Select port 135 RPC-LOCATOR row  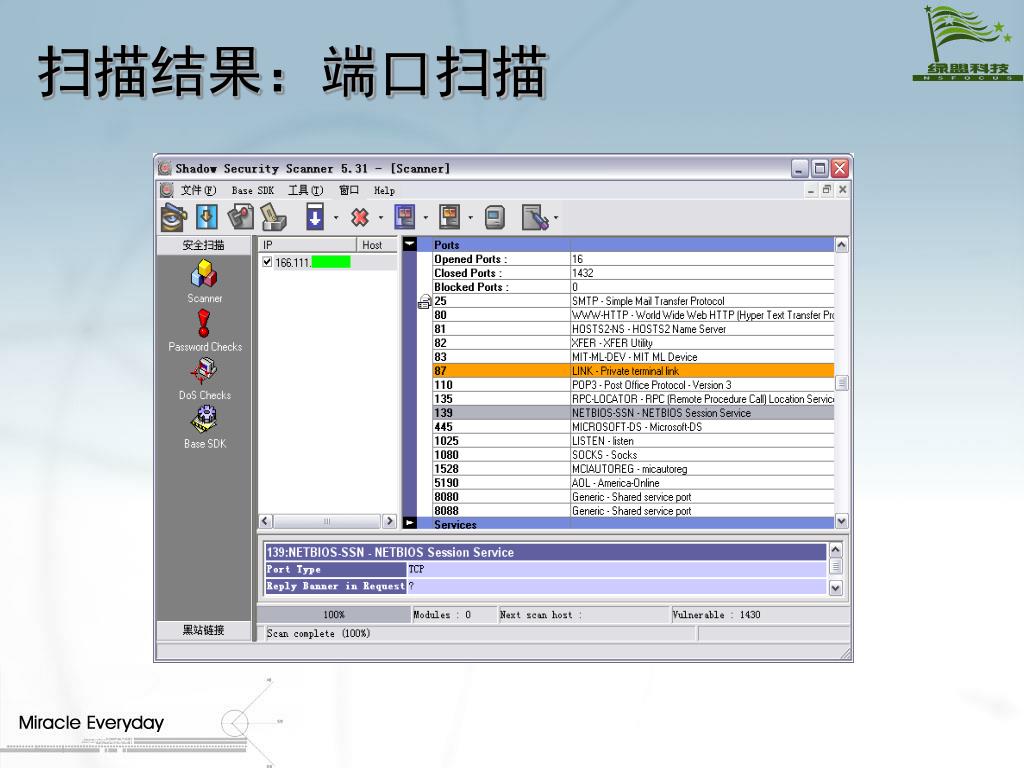tap(633, 399)
